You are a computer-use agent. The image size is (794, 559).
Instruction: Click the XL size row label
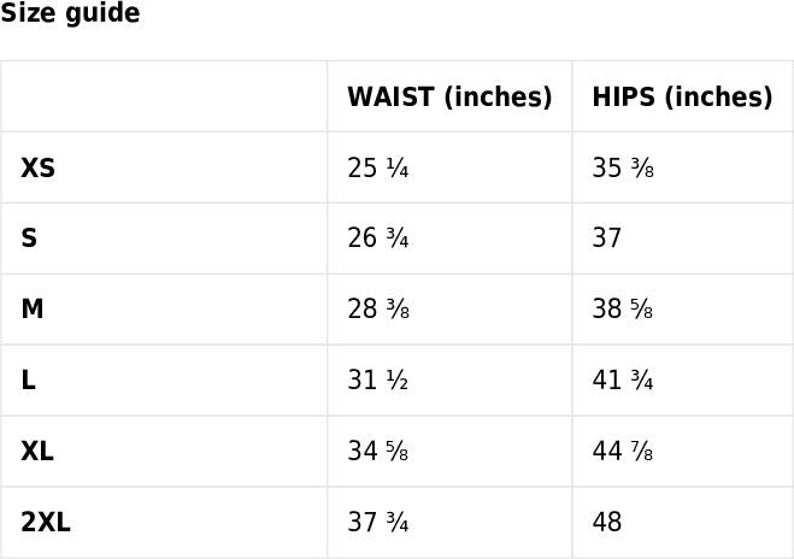pos(37,451)
